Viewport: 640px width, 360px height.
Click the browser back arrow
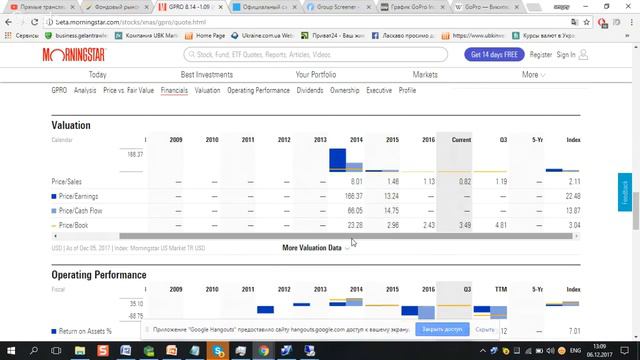tap(9, 22)
